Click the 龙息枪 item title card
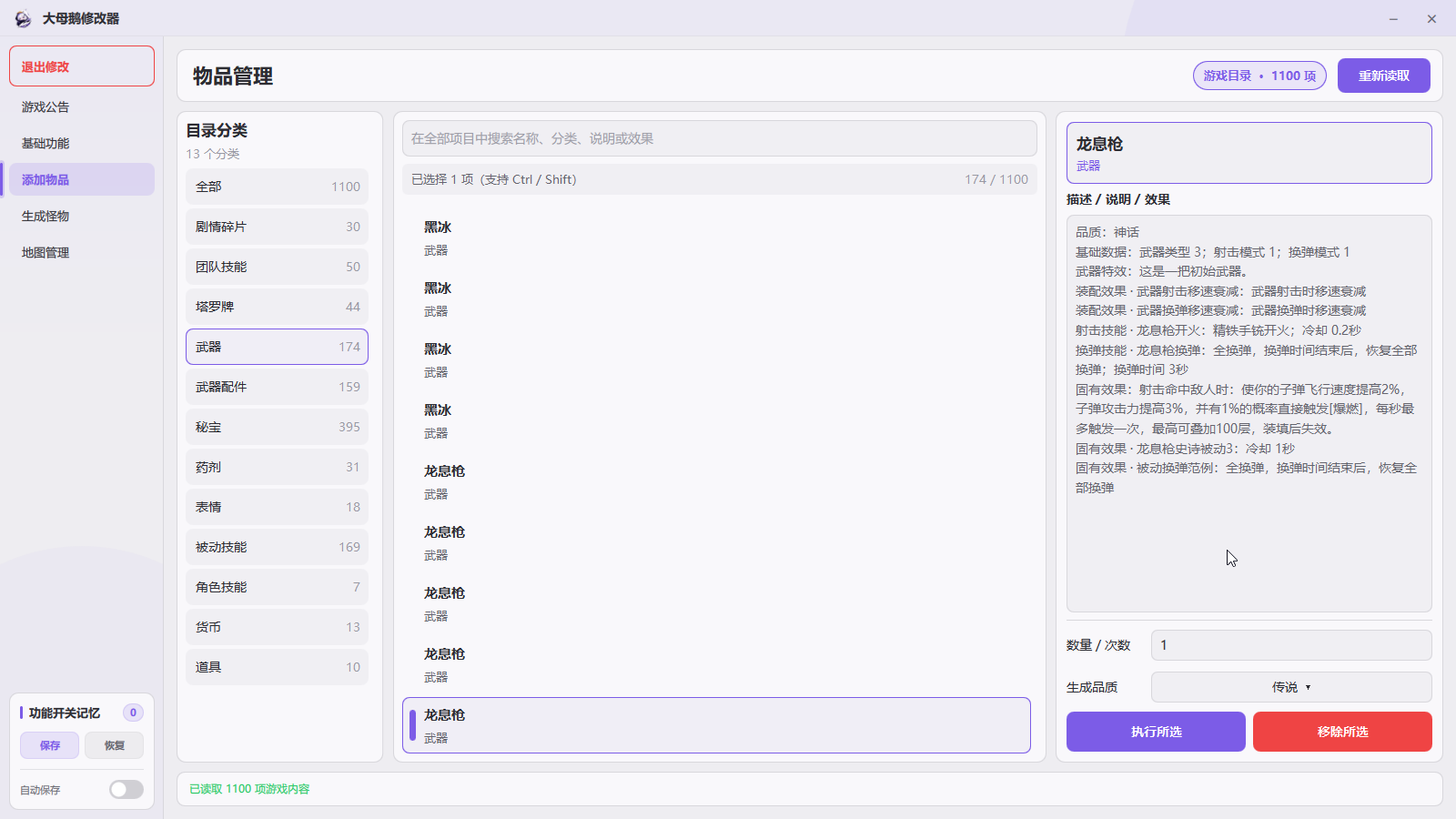1456x819 pixels. coord(1249,153)
